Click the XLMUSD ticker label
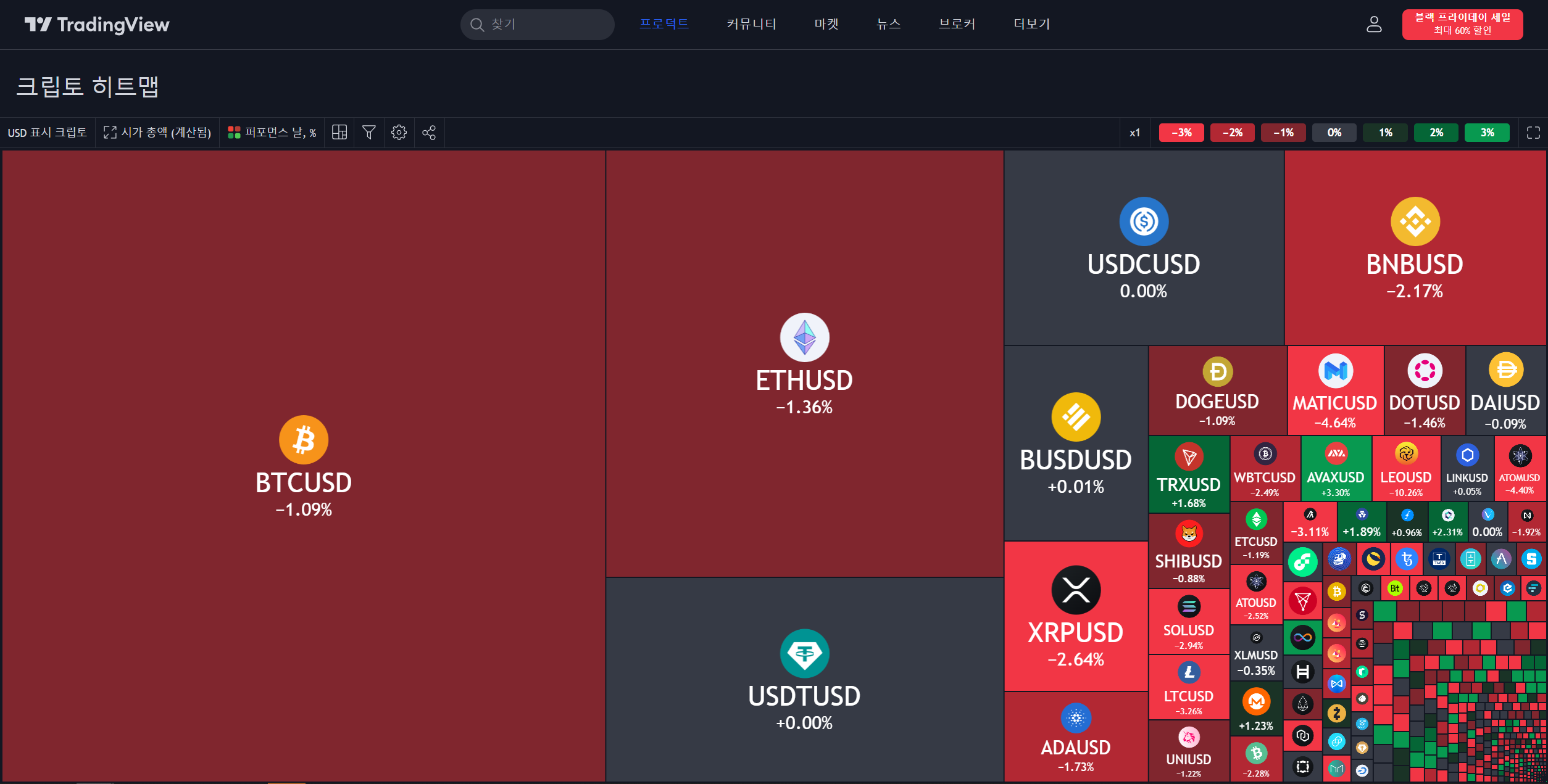 (1256, 655)
